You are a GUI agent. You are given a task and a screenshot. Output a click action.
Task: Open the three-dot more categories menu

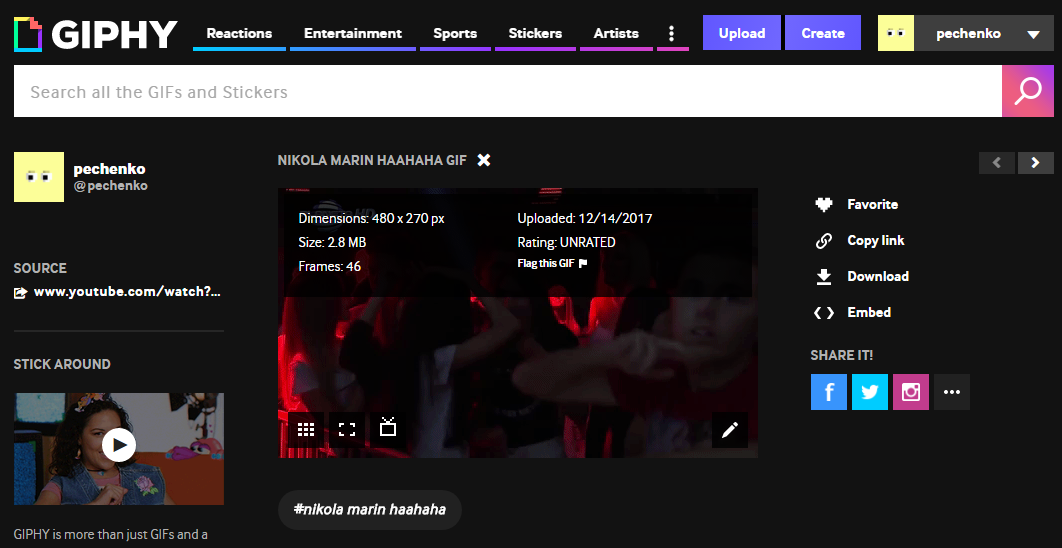pos(671,34)
